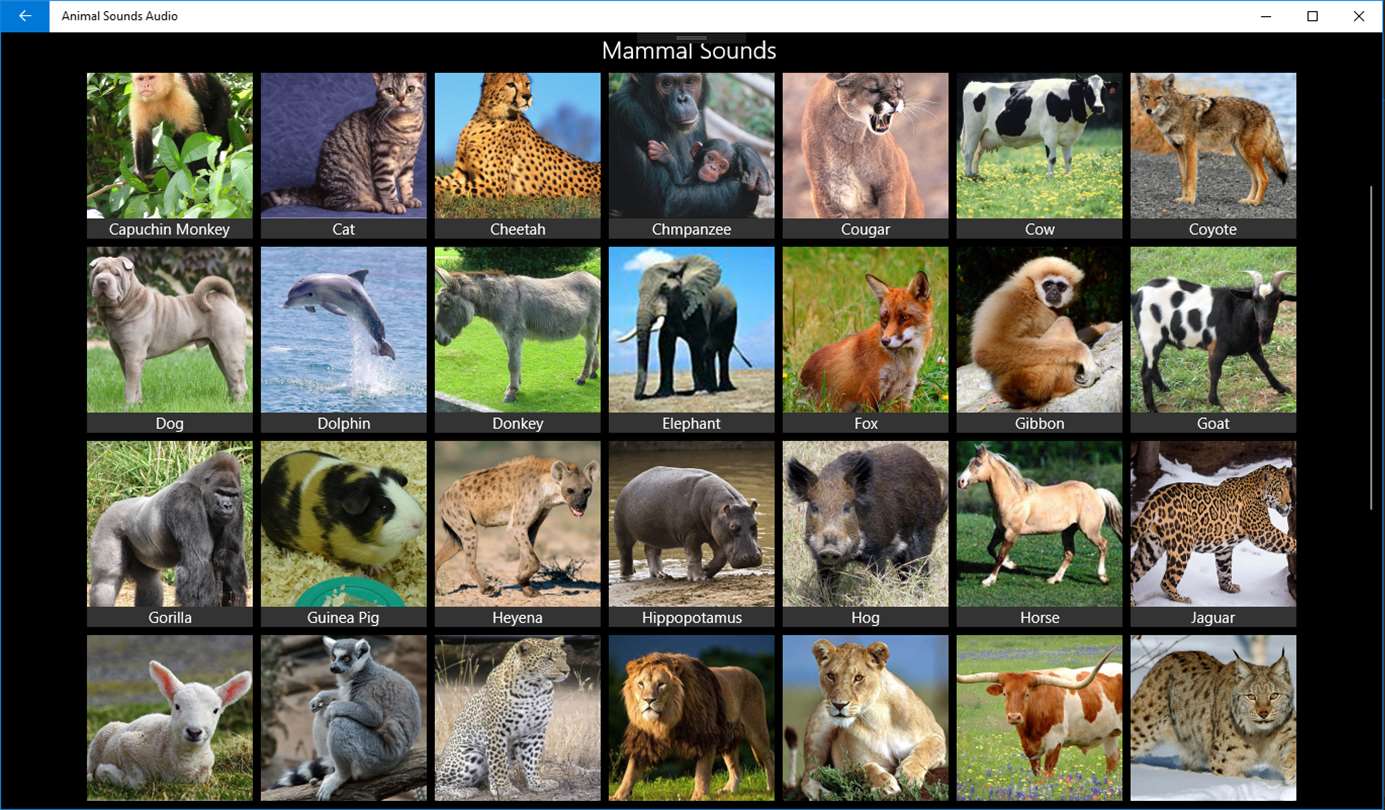
Task: Open the Cow sound tile
Action: [1040, 156]
